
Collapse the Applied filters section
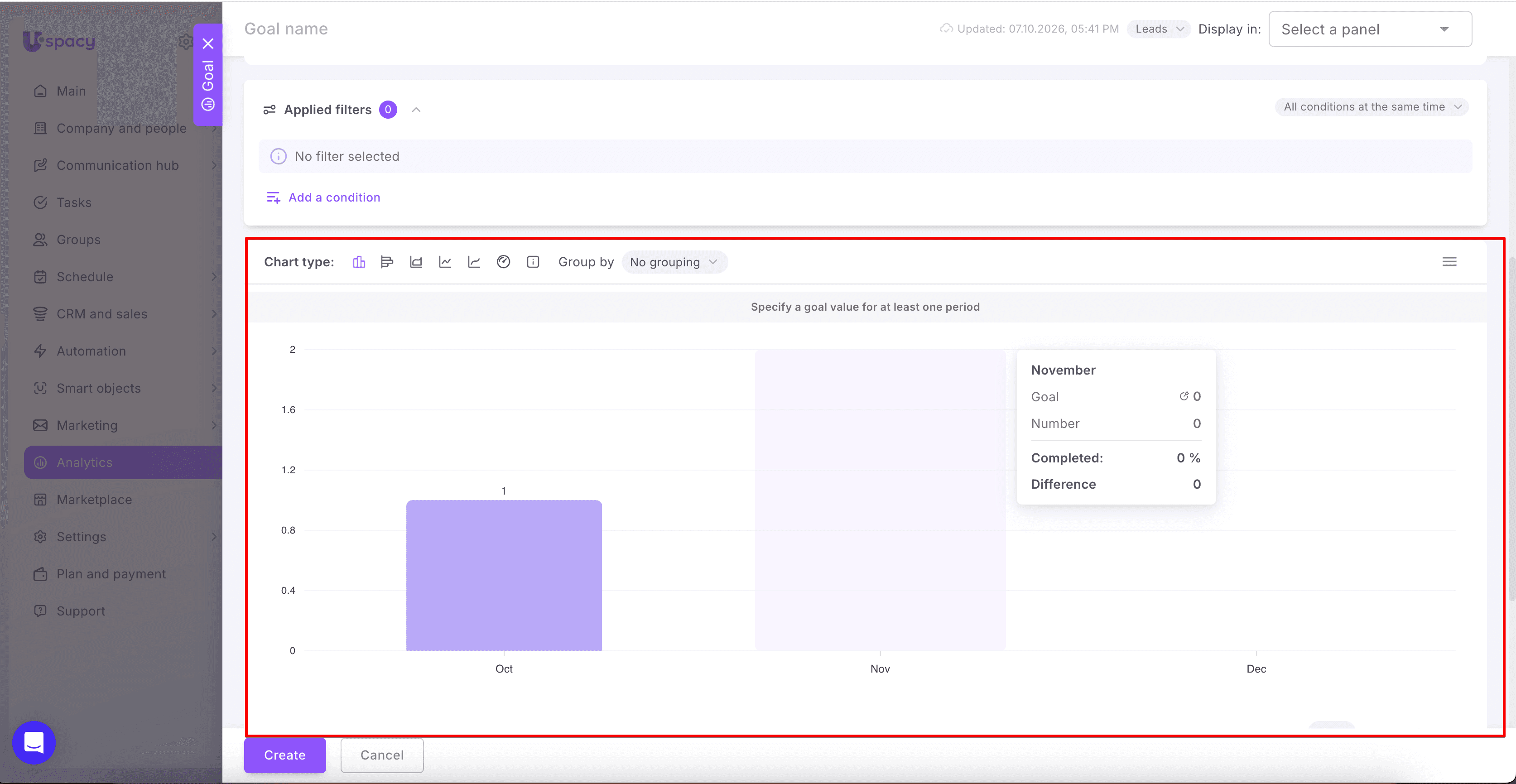coord(416,110)
